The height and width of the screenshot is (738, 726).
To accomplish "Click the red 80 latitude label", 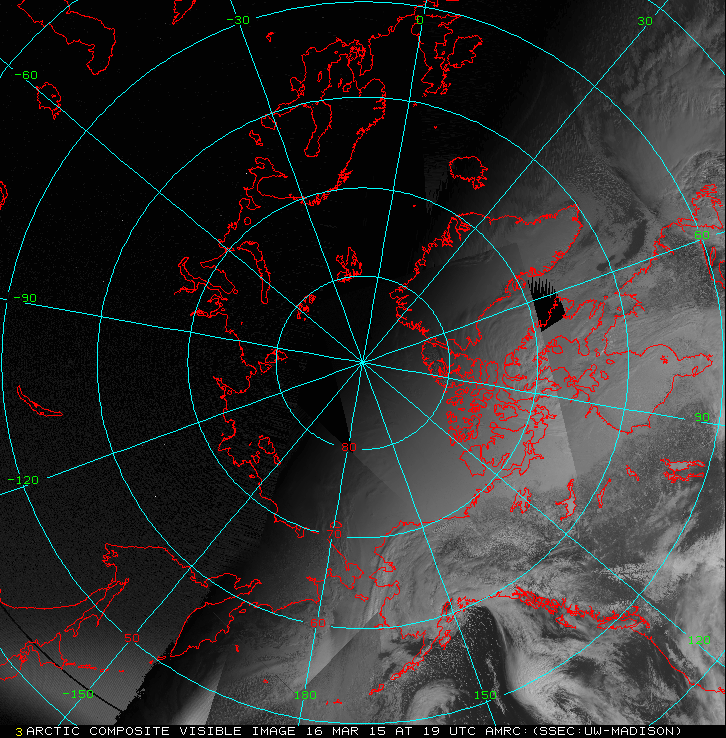I will (349, 447).
